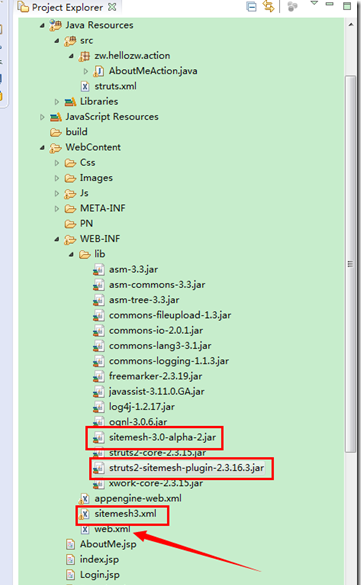
Task: Click the src source folder icon
Action: pos(70,41)
